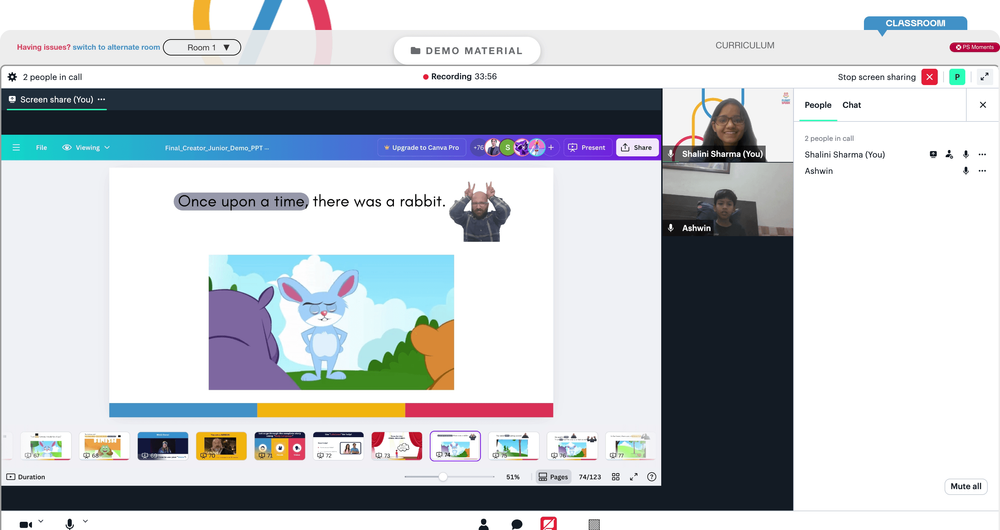Select slide thumbnail 75
The image size is (1000, 530).
(513, 446)
